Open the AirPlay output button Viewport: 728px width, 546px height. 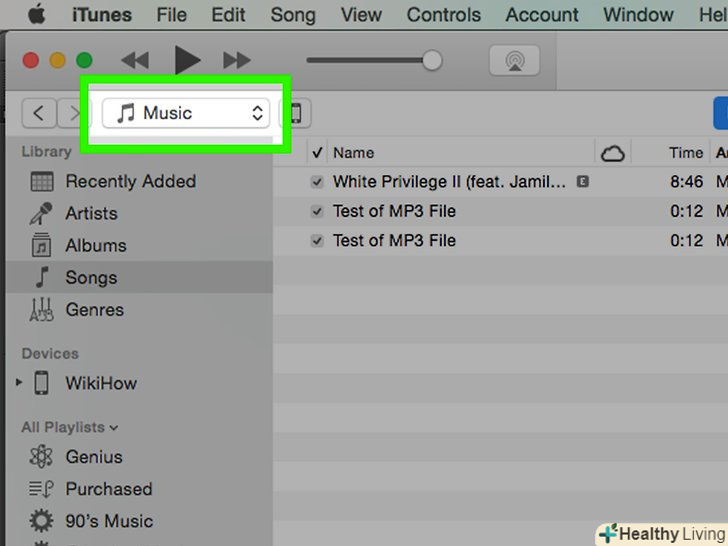coord(514,61)
